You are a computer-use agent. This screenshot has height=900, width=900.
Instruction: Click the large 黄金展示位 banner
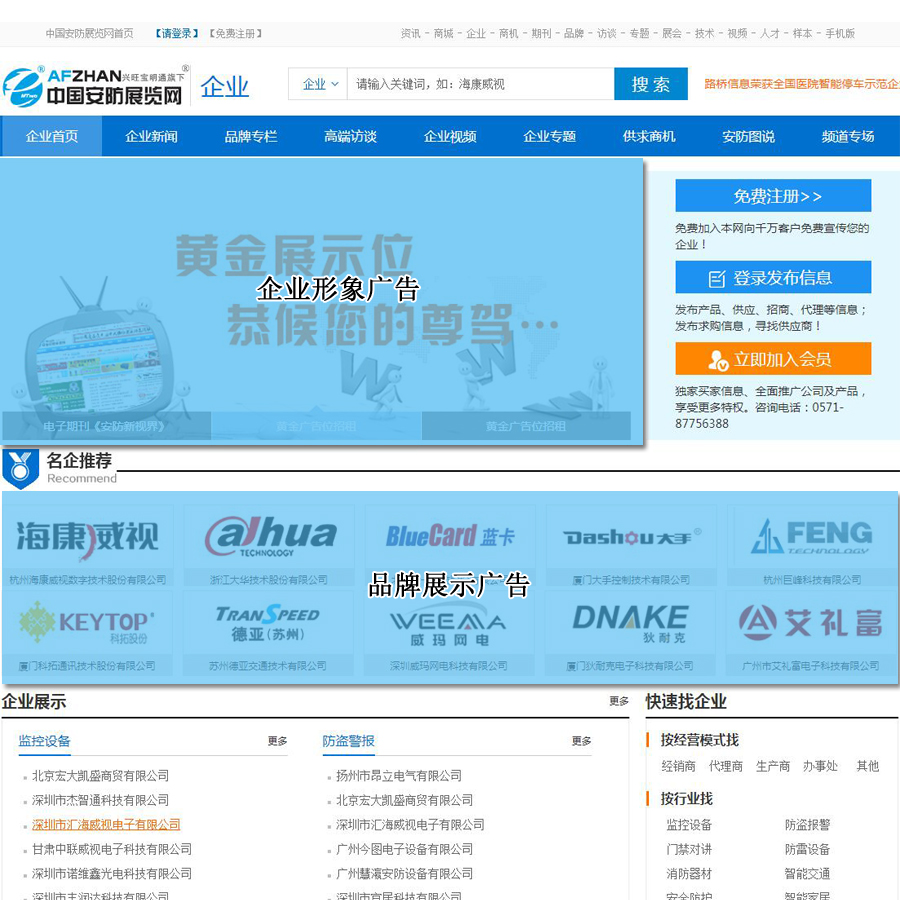(321, 301)
